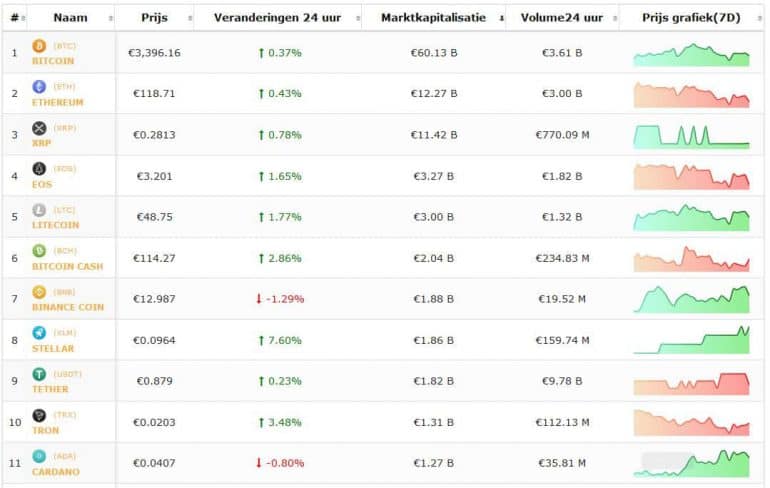Viewport: 770px width, 488px height.
Task: Click the XRP coin icon
Action: tap(39, 128)
